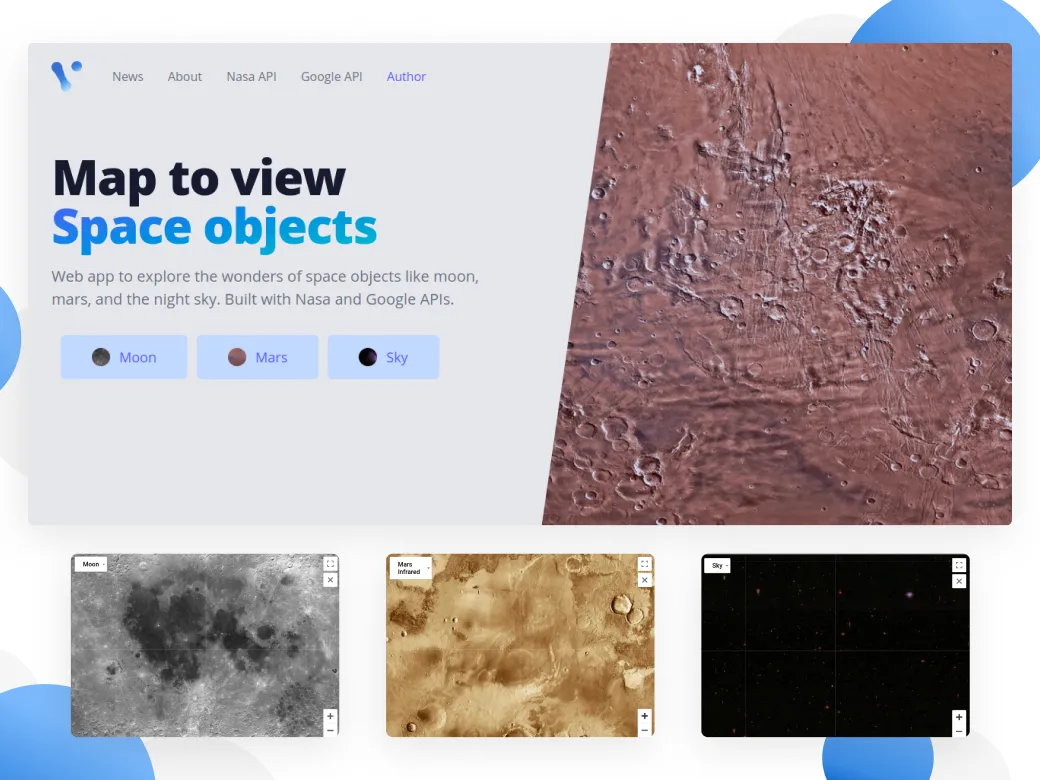Zoom in on the Sky map
Image resolution: width=1040 pixels, height=780 pixels.
pyautogui.click(x=959, y=717)
